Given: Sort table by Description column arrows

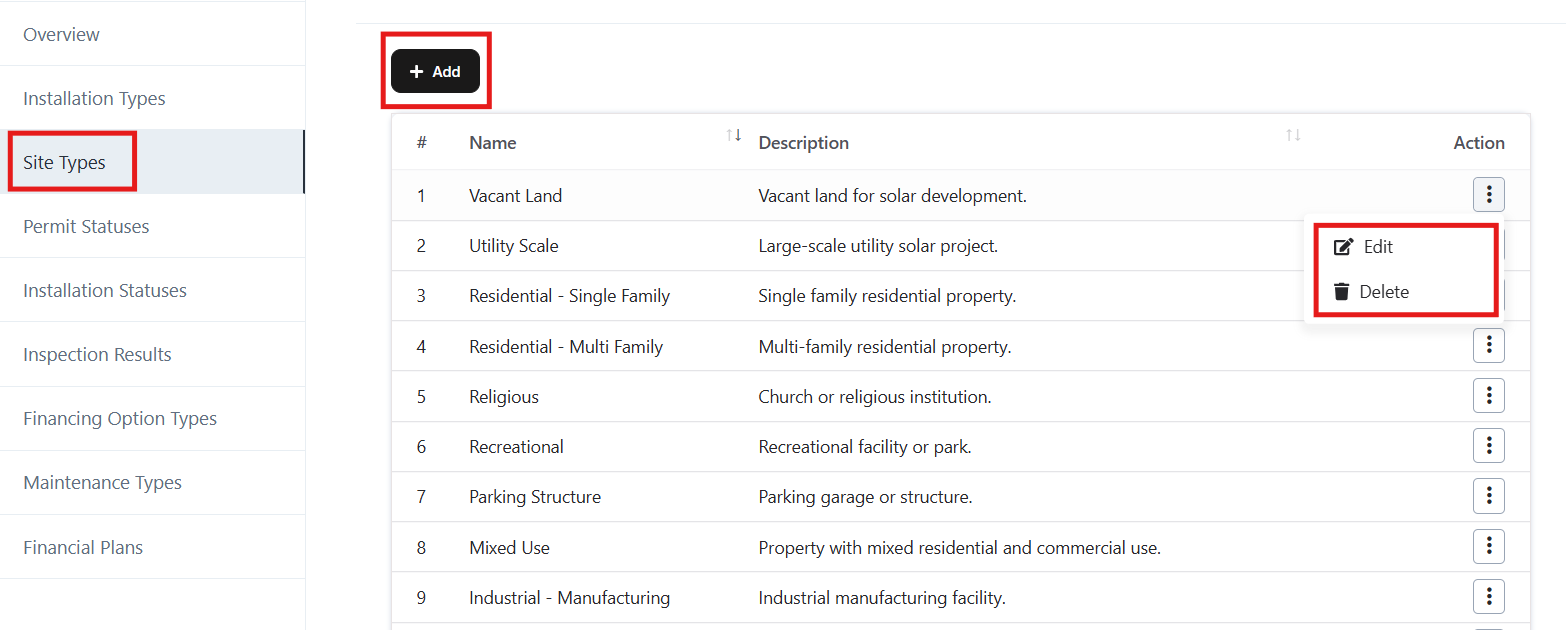Looking at the screenshot, I should click(x=1293, y=135).
